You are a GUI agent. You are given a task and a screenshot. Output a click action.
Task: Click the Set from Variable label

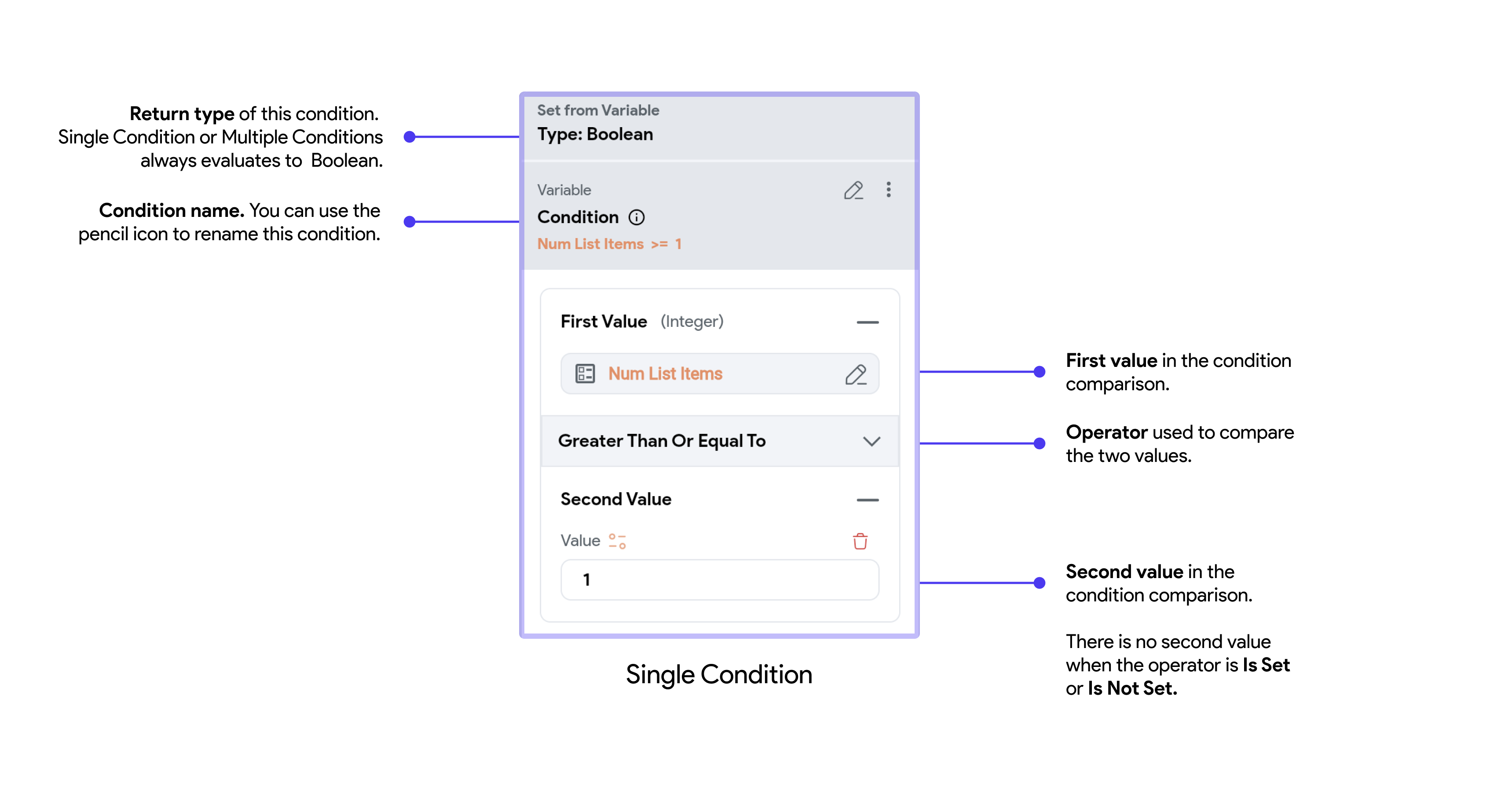pyautogui.click(x=598, y=110)
